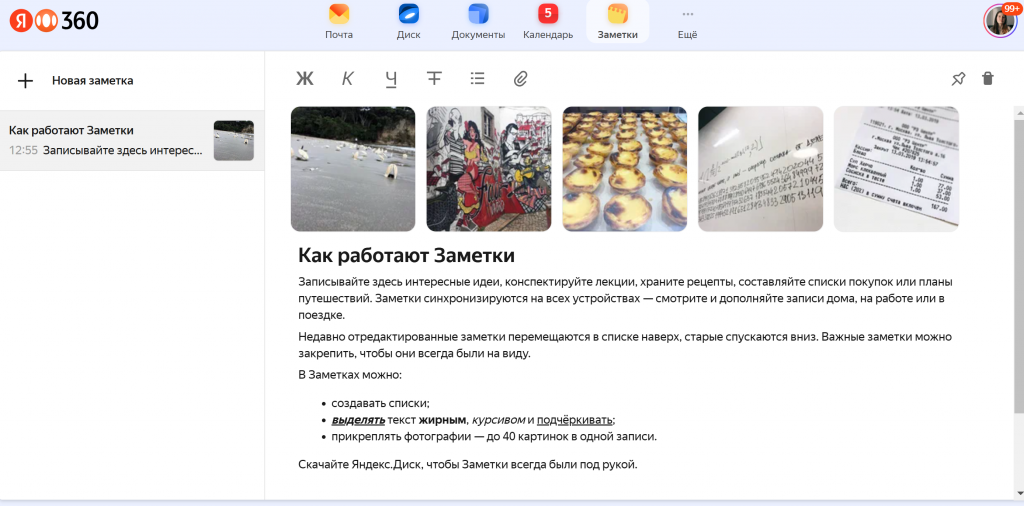This screenshot has height=506, width=1024.
Task: Toggle underline formatting Ч
Action: click(391, 79)
